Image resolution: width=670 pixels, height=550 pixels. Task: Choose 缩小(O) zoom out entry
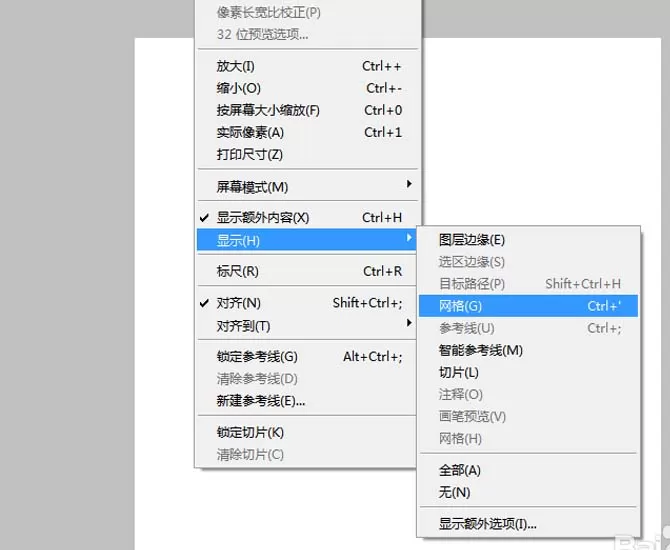[307, 88]
